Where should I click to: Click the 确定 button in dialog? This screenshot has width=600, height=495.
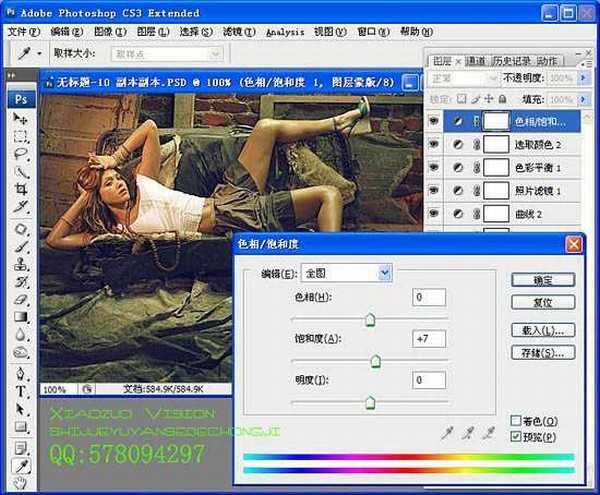[x=540, y=280]
